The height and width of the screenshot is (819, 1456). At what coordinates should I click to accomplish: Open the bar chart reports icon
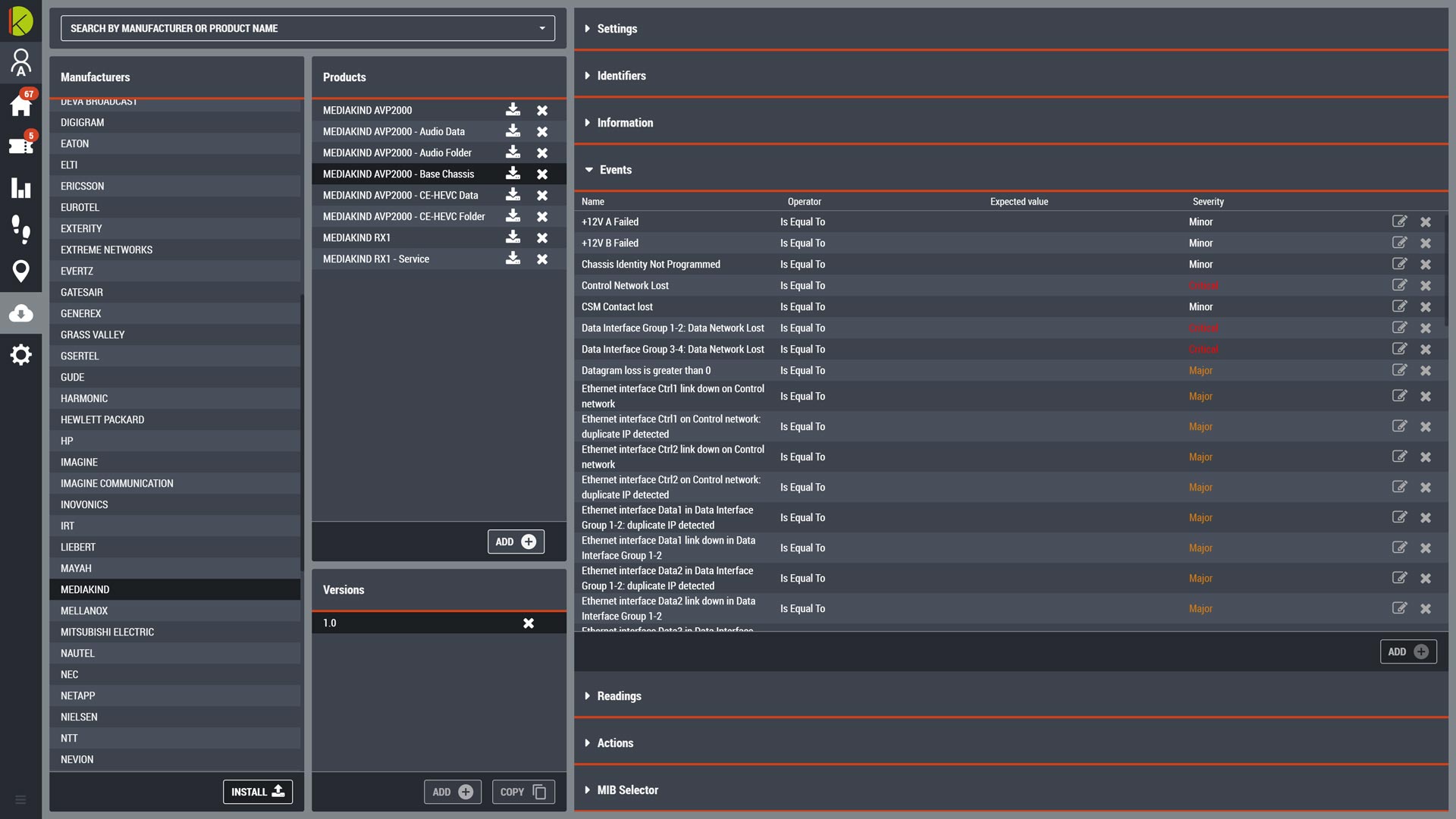tap(20, 187)
